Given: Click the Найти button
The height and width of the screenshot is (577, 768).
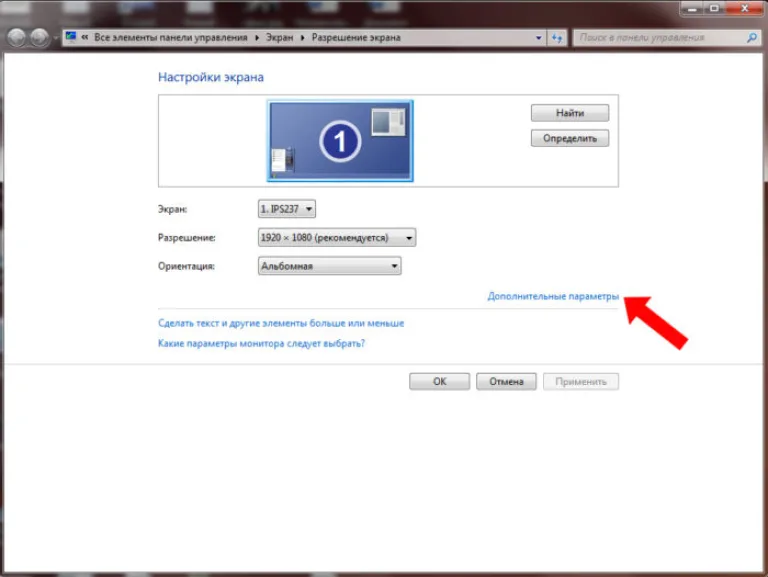Looking at the screenshot, I should tap(570, 113).
